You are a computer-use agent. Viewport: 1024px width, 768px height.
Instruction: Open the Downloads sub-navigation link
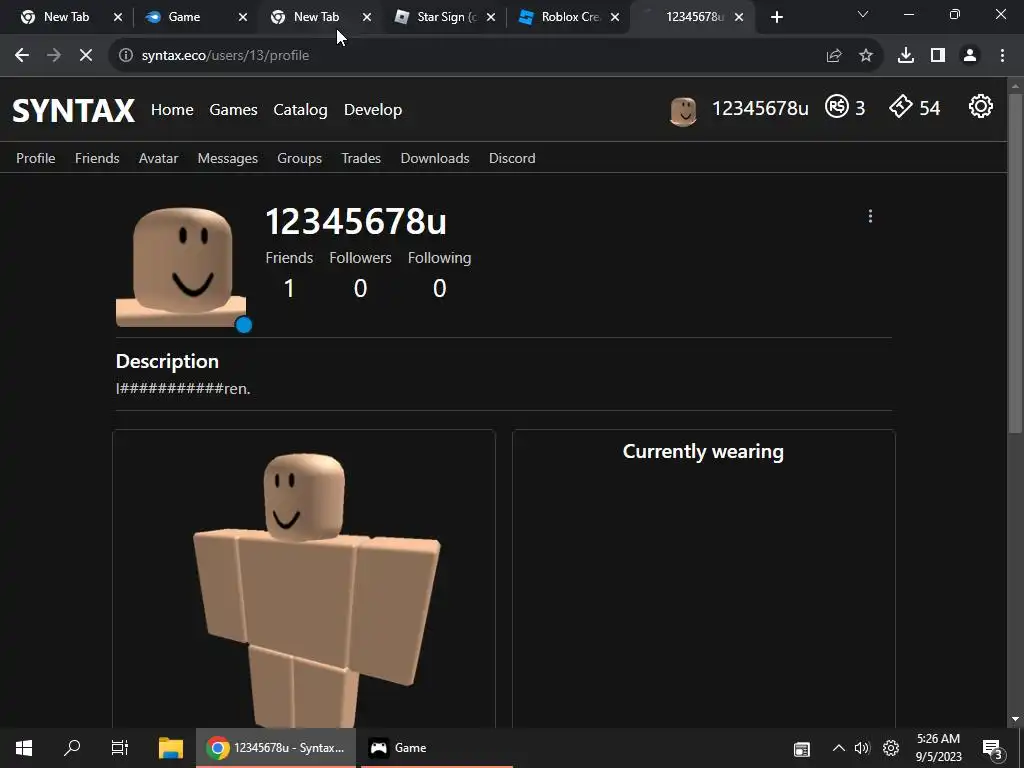pyautogui.click(x=435, y=158)
